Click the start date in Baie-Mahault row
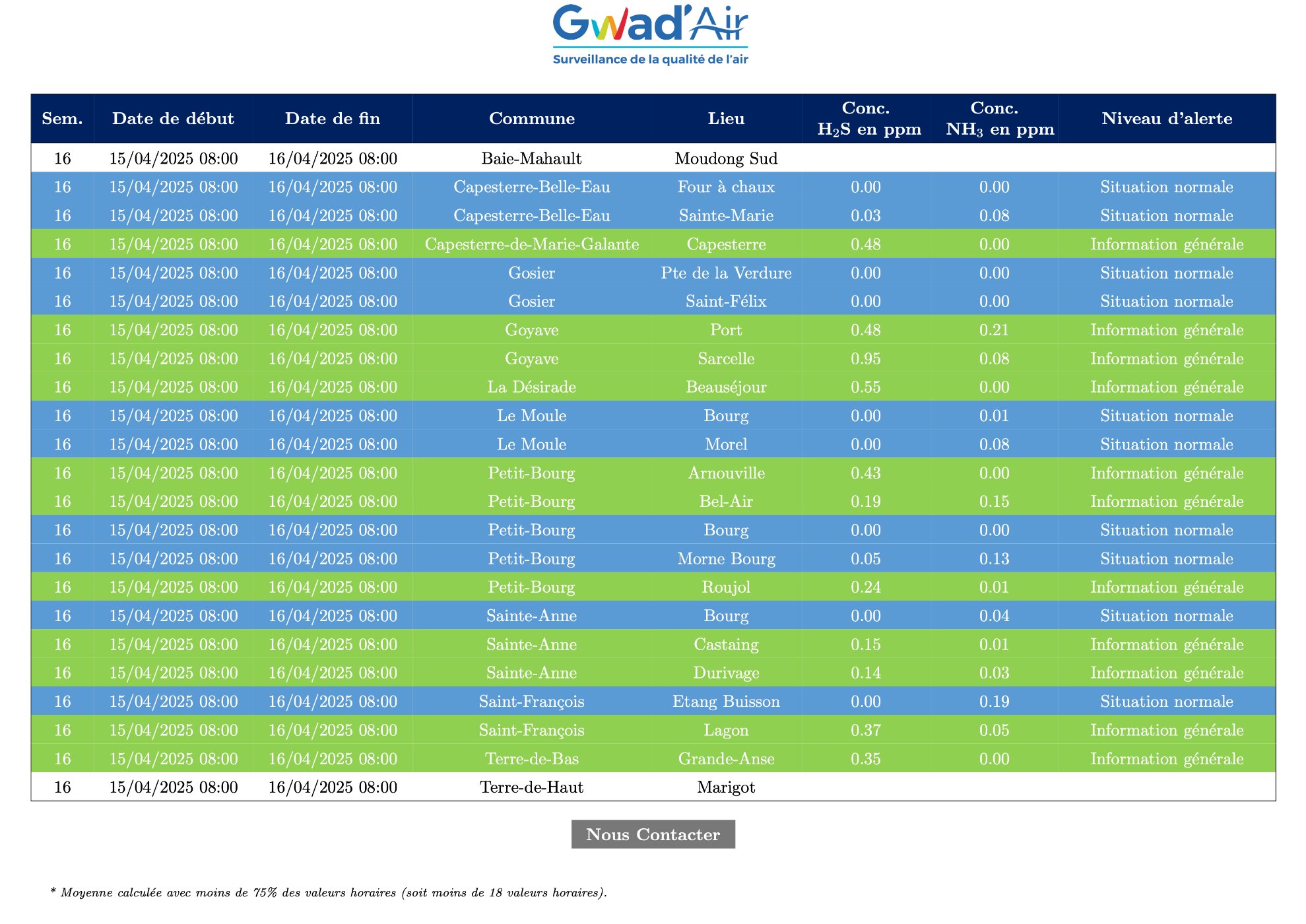Image resolution: width=1306 pixels, height=924 pixels. [173, 158]
